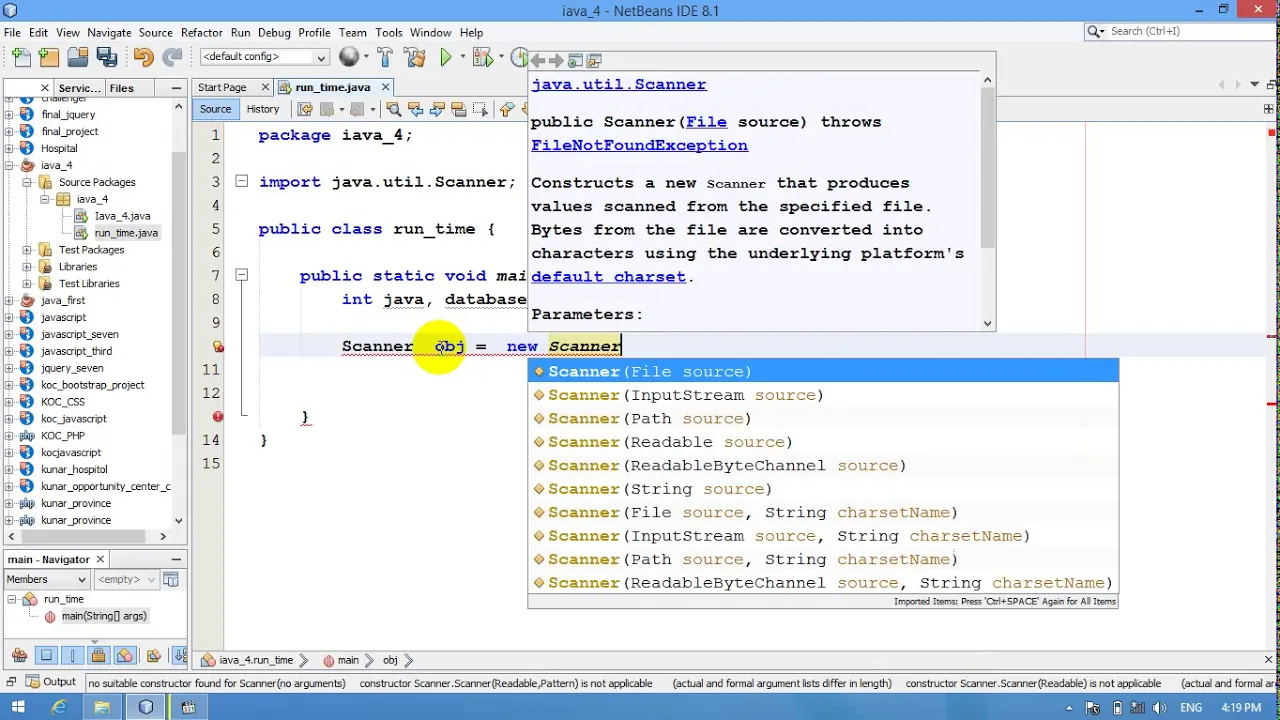Click the Build Project hammer icon

point(385,57)
